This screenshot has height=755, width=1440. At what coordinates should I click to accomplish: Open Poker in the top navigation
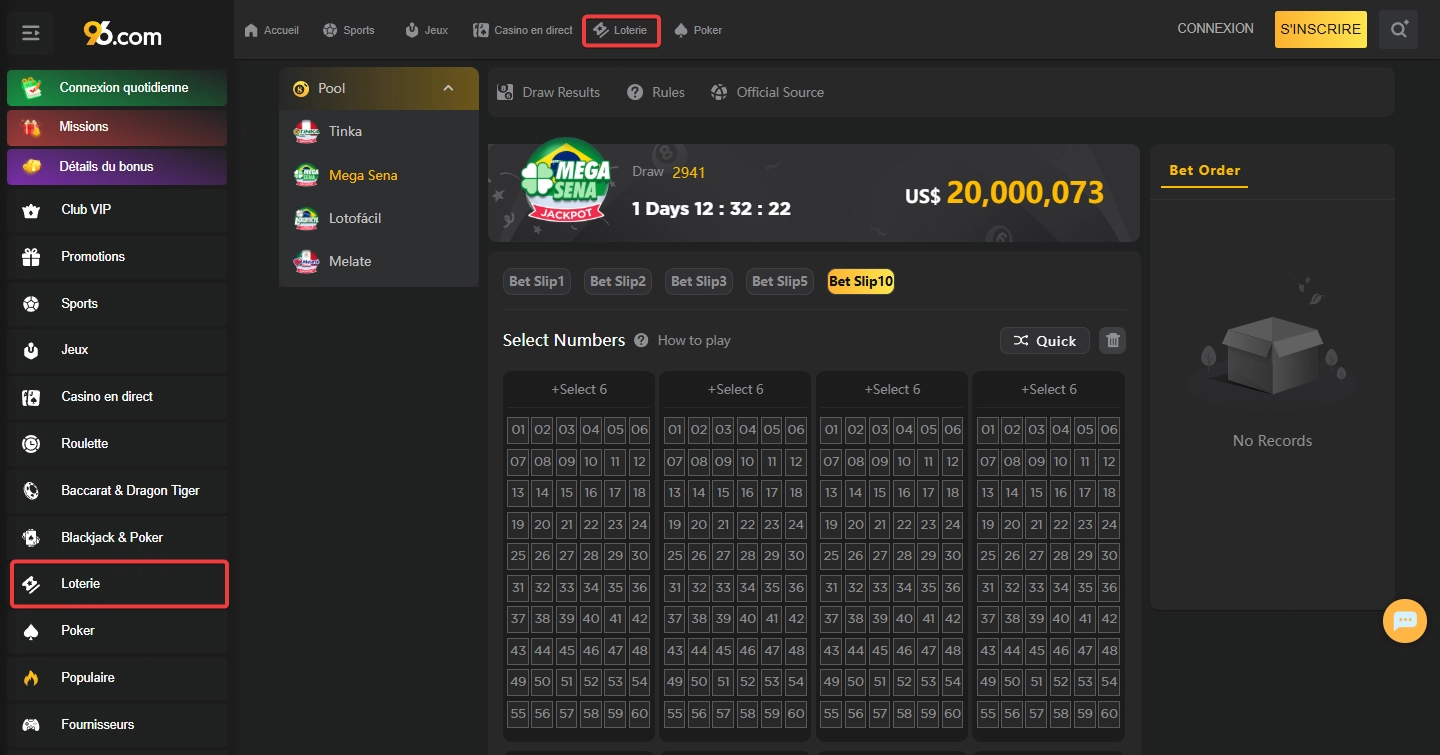coord(698,30)
